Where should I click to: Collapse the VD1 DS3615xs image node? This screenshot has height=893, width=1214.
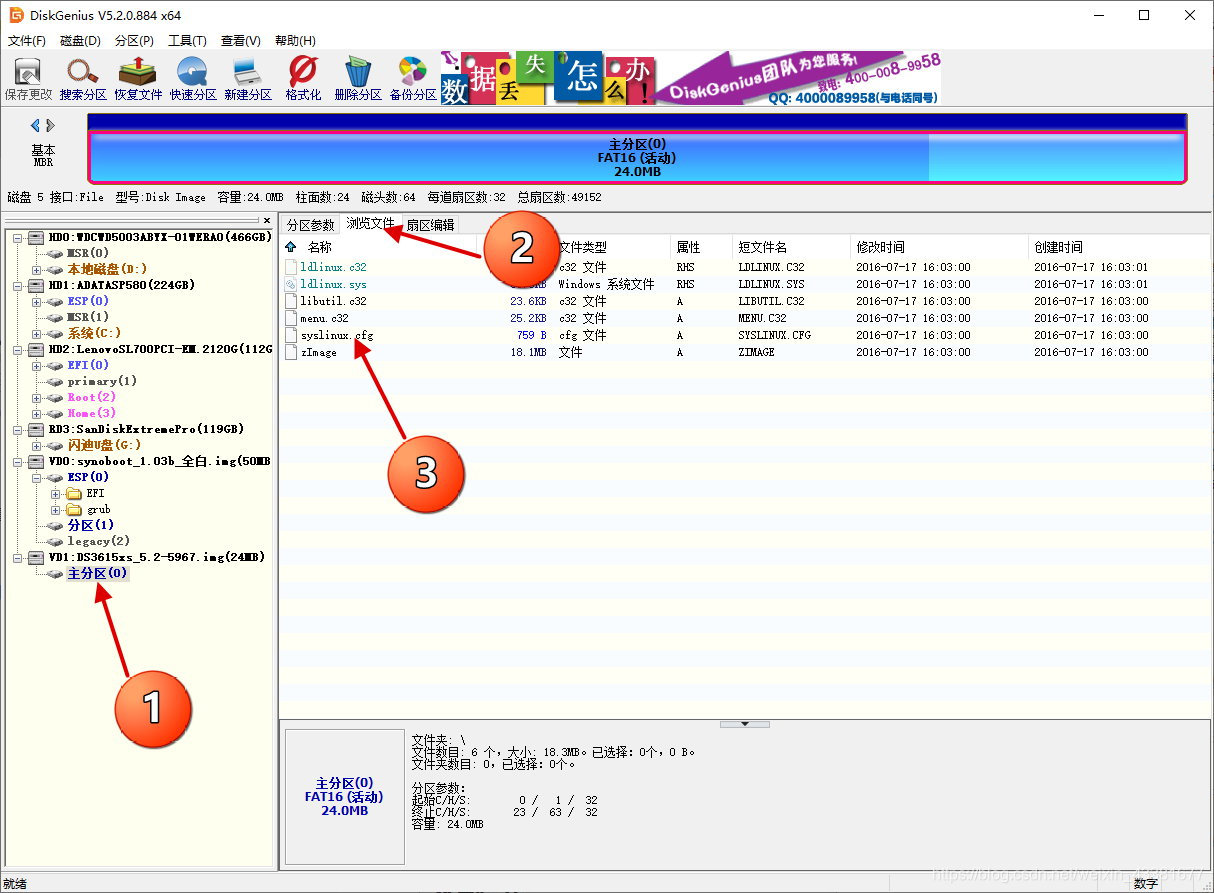point(17,558)
